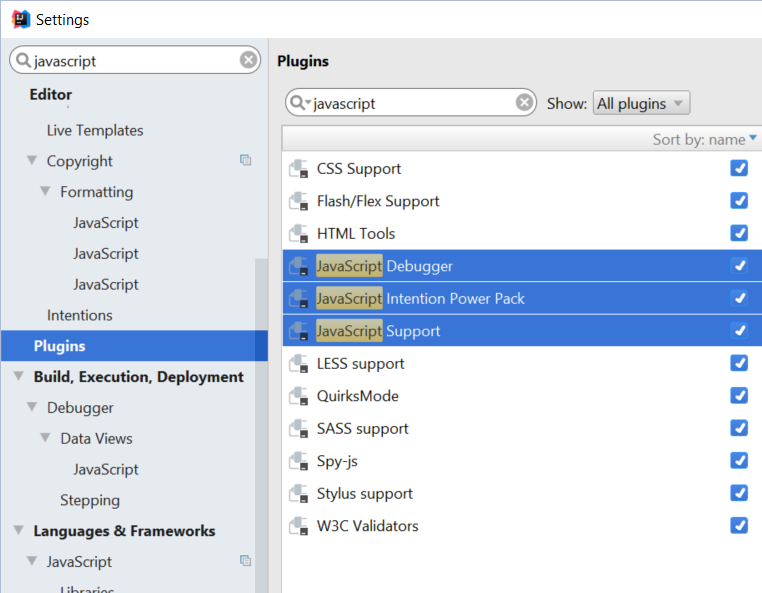The image size is (762, 593).
Task: Click the plugin icon beside W3C Validators
Action: click(298, 526)
